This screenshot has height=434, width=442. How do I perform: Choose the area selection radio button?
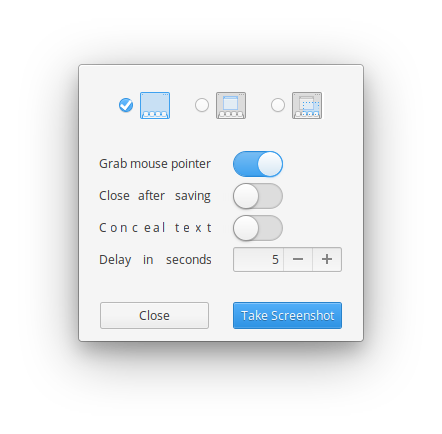click(278, 105)
